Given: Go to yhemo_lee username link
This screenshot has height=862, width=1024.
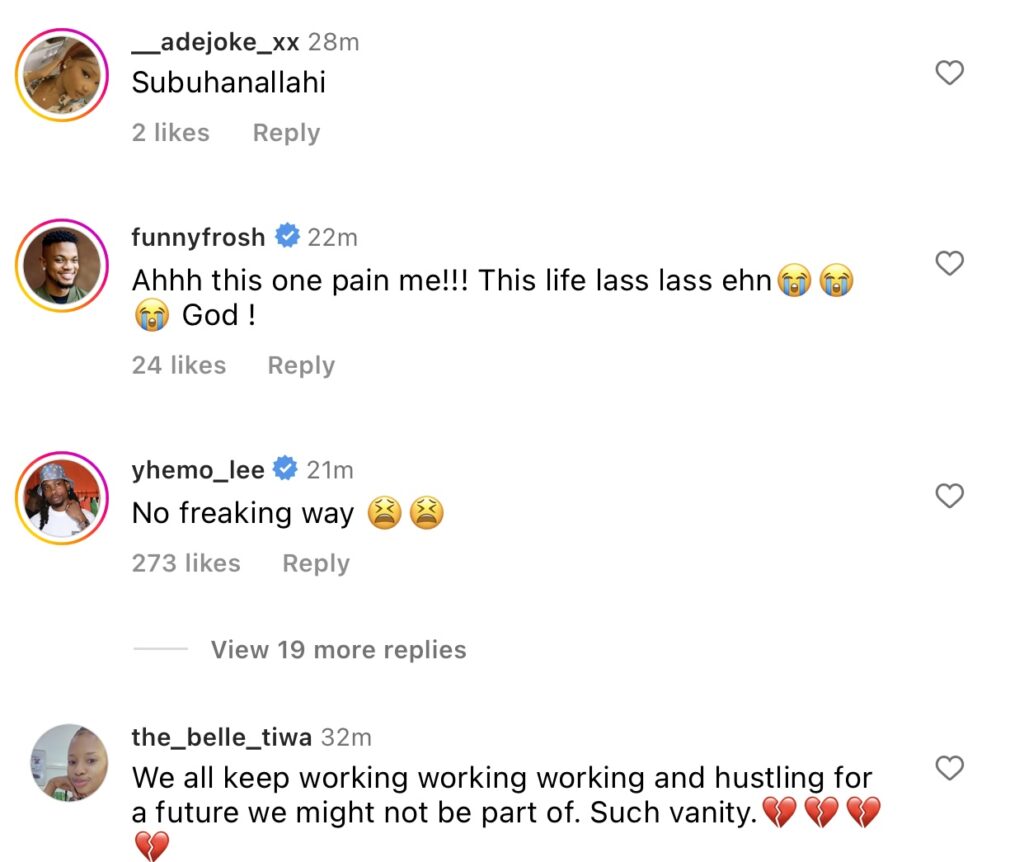Looking at the screenshot, I should [x=198, y=469].
